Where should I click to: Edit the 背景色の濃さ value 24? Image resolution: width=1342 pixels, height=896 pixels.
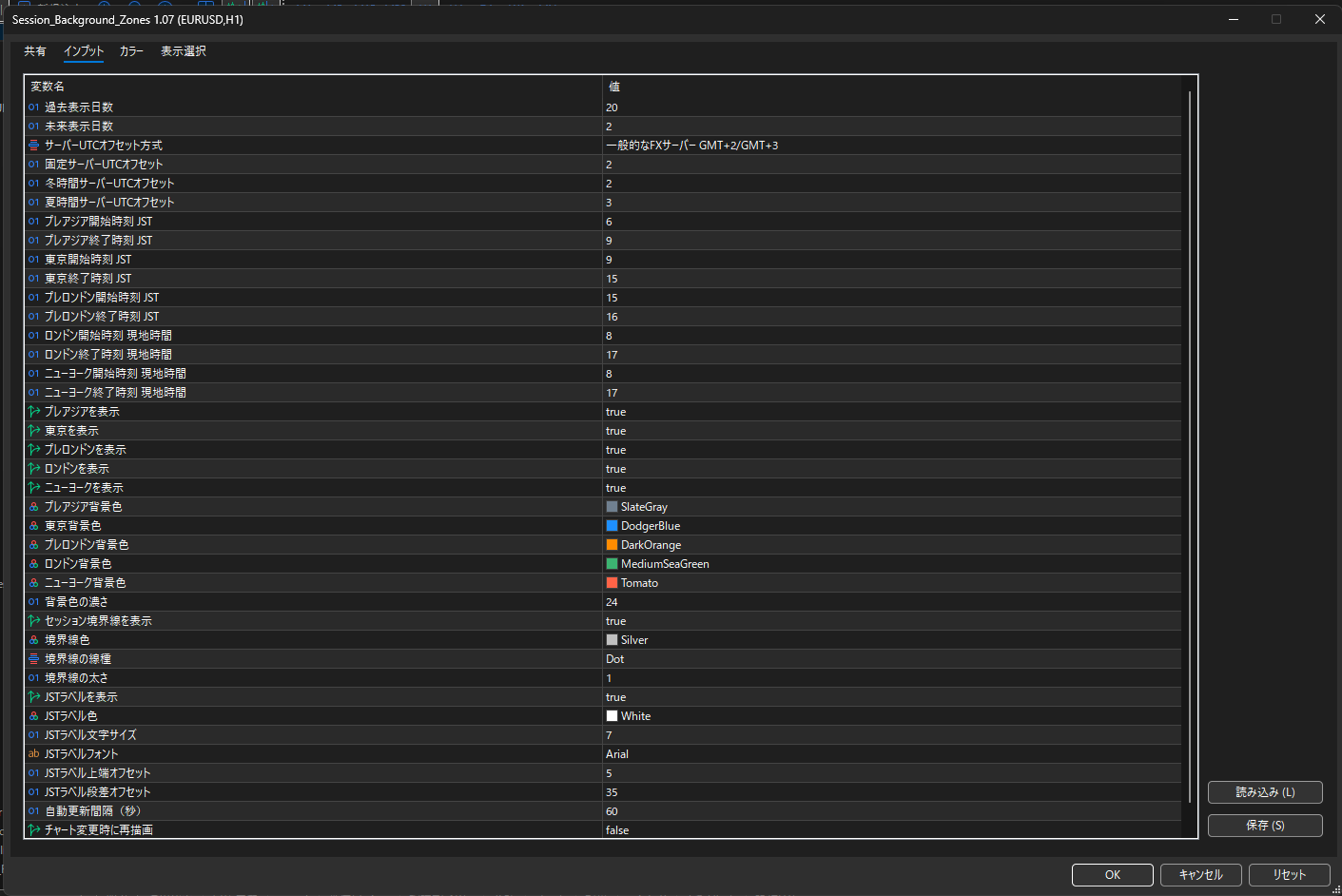891,602
